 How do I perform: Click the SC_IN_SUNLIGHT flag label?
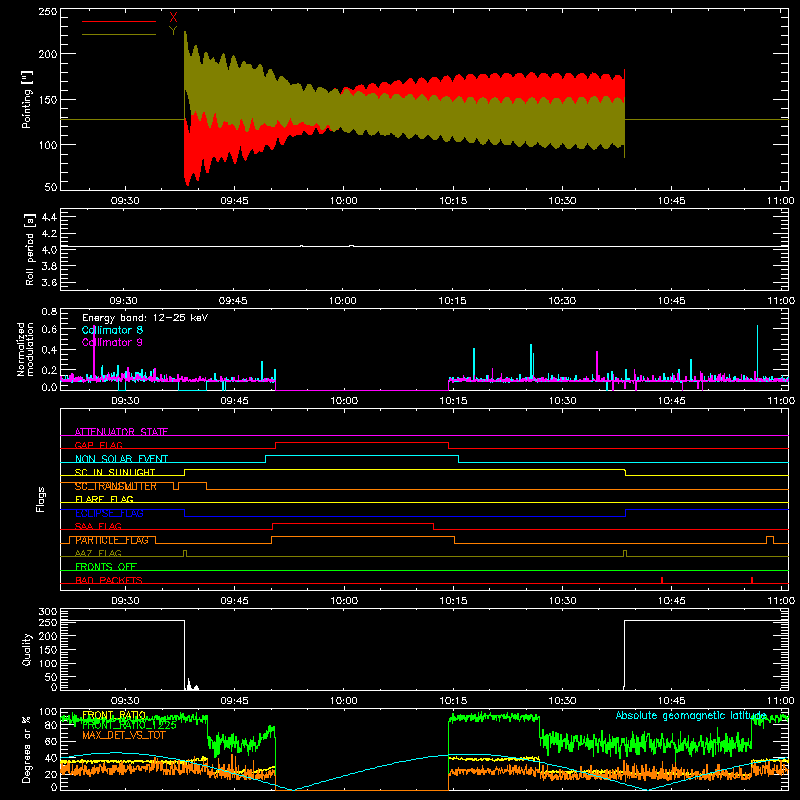[x=115, y=472]
